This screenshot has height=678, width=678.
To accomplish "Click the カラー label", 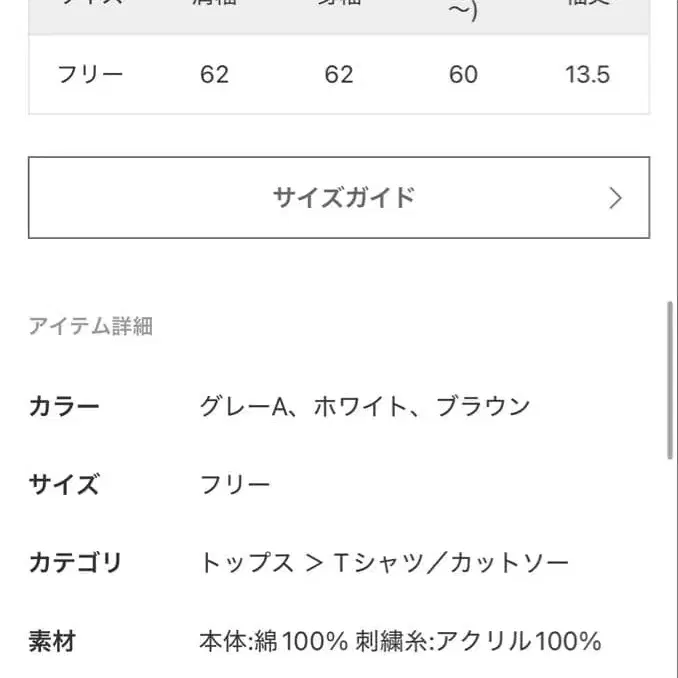I will (x=64, y=407).
